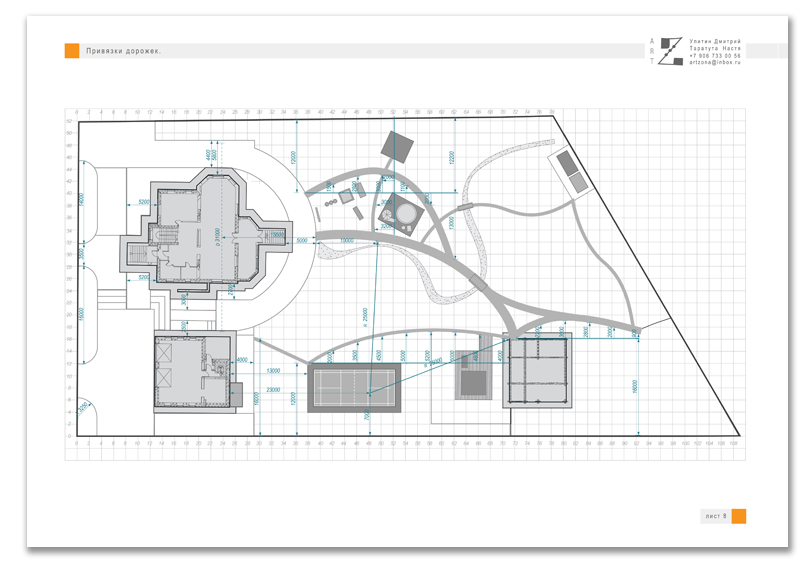Screen dimensions: 812x572
Task: Click the "4000" dimension beside the garage
Action: 242,360
